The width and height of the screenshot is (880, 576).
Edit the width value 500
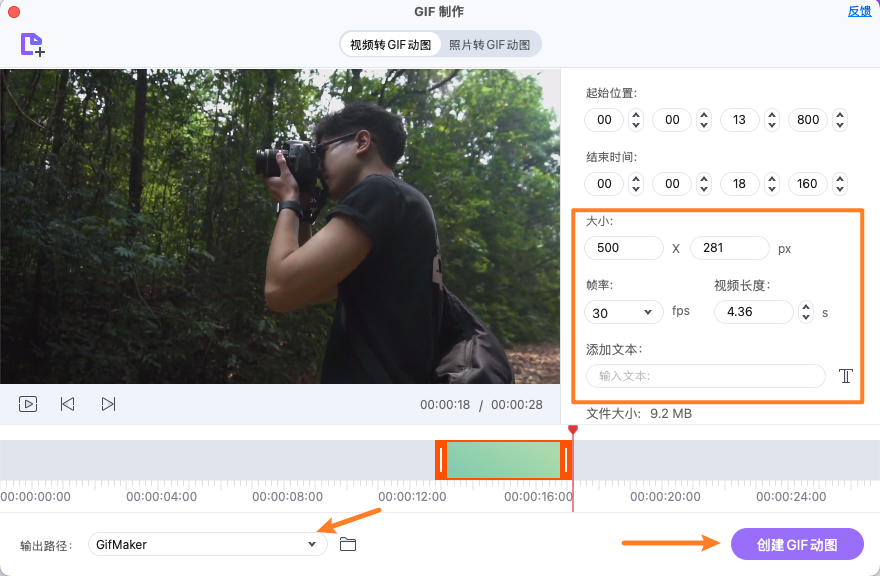(x=623, y=247)
